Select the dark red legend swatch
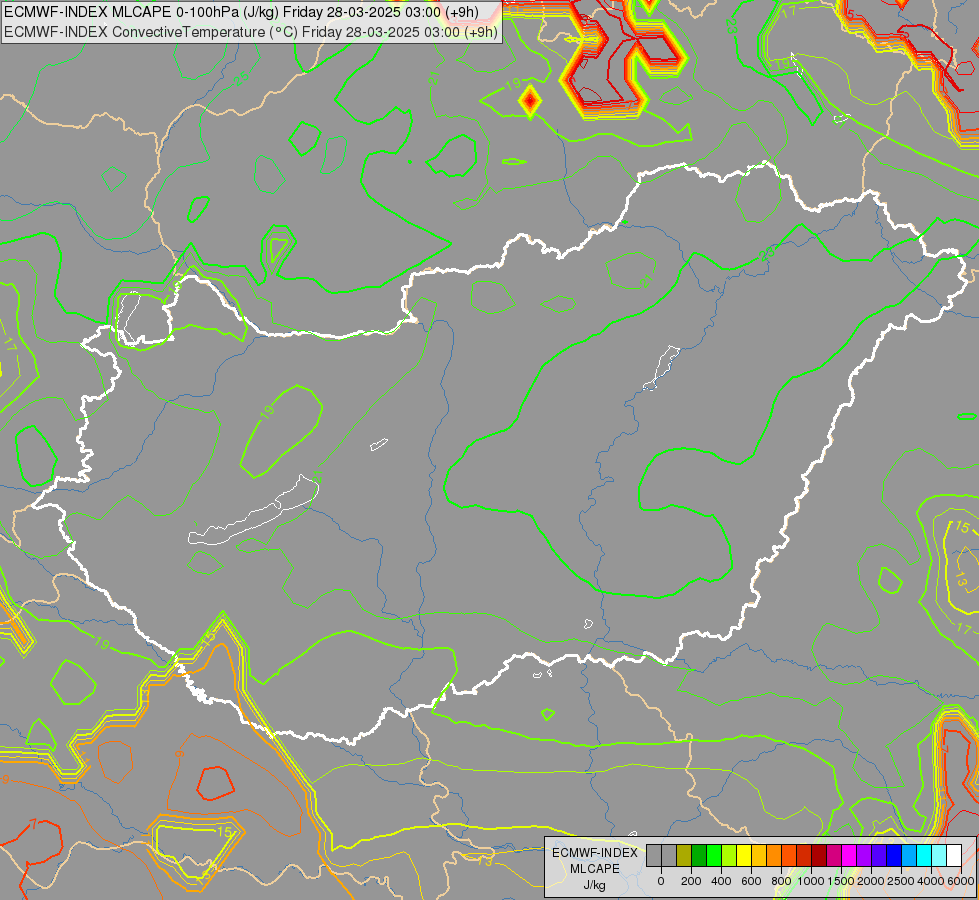The width and height of the screenshot is (979, 900). (819, 855)
